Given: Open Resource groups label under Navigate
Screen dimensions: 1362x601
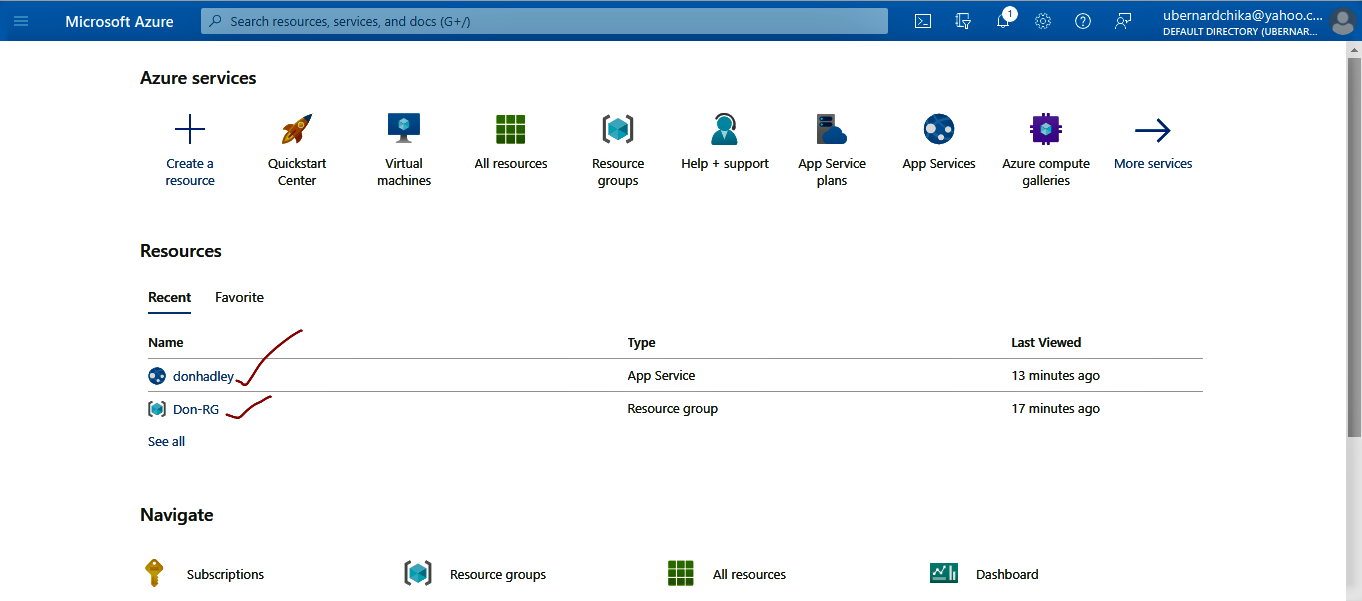Looking at the screenshot, I should pyautogui.click(x=498, y=574).
